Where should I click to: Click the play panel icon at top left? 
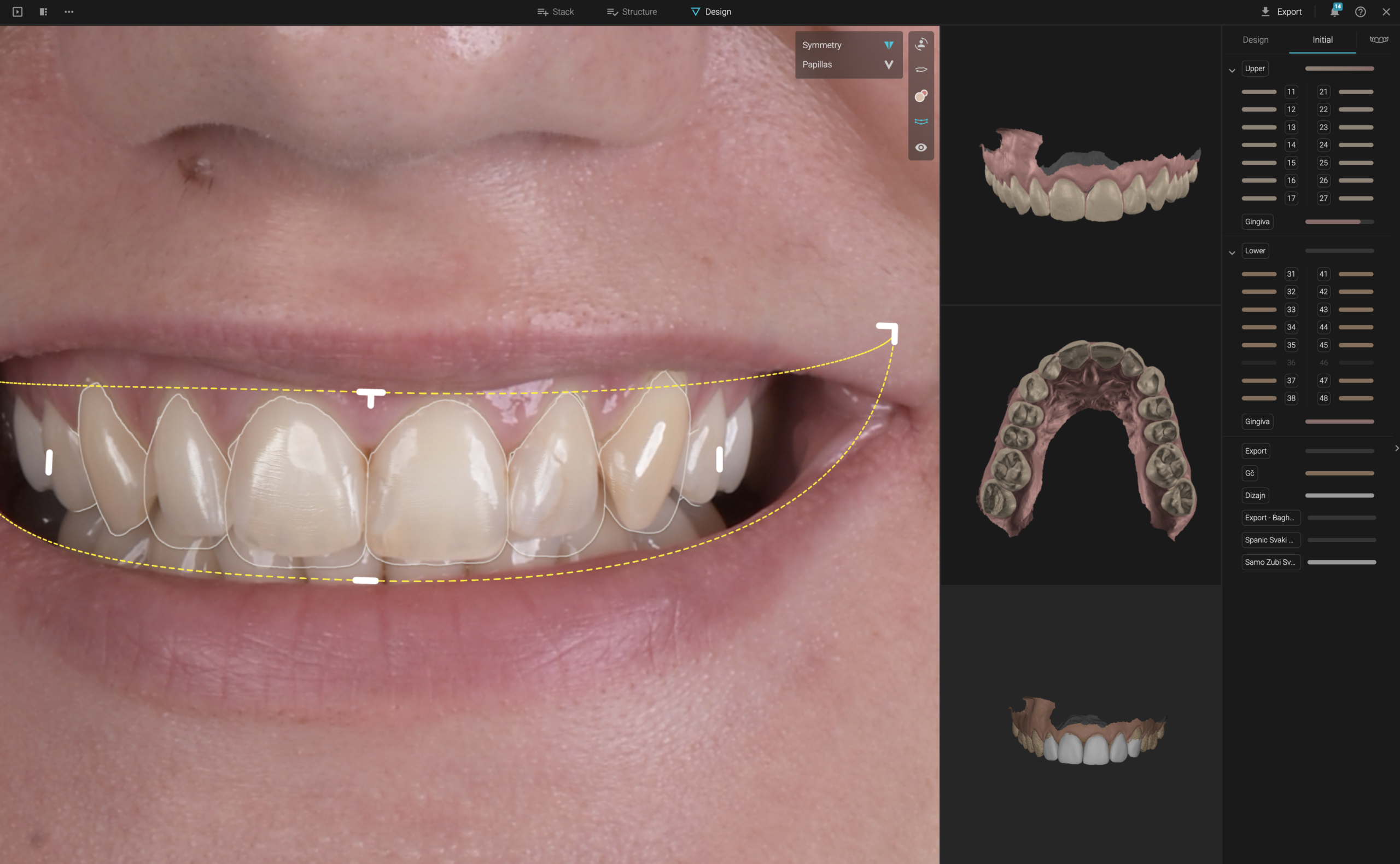pyautogui.click(x=17, y=11)
